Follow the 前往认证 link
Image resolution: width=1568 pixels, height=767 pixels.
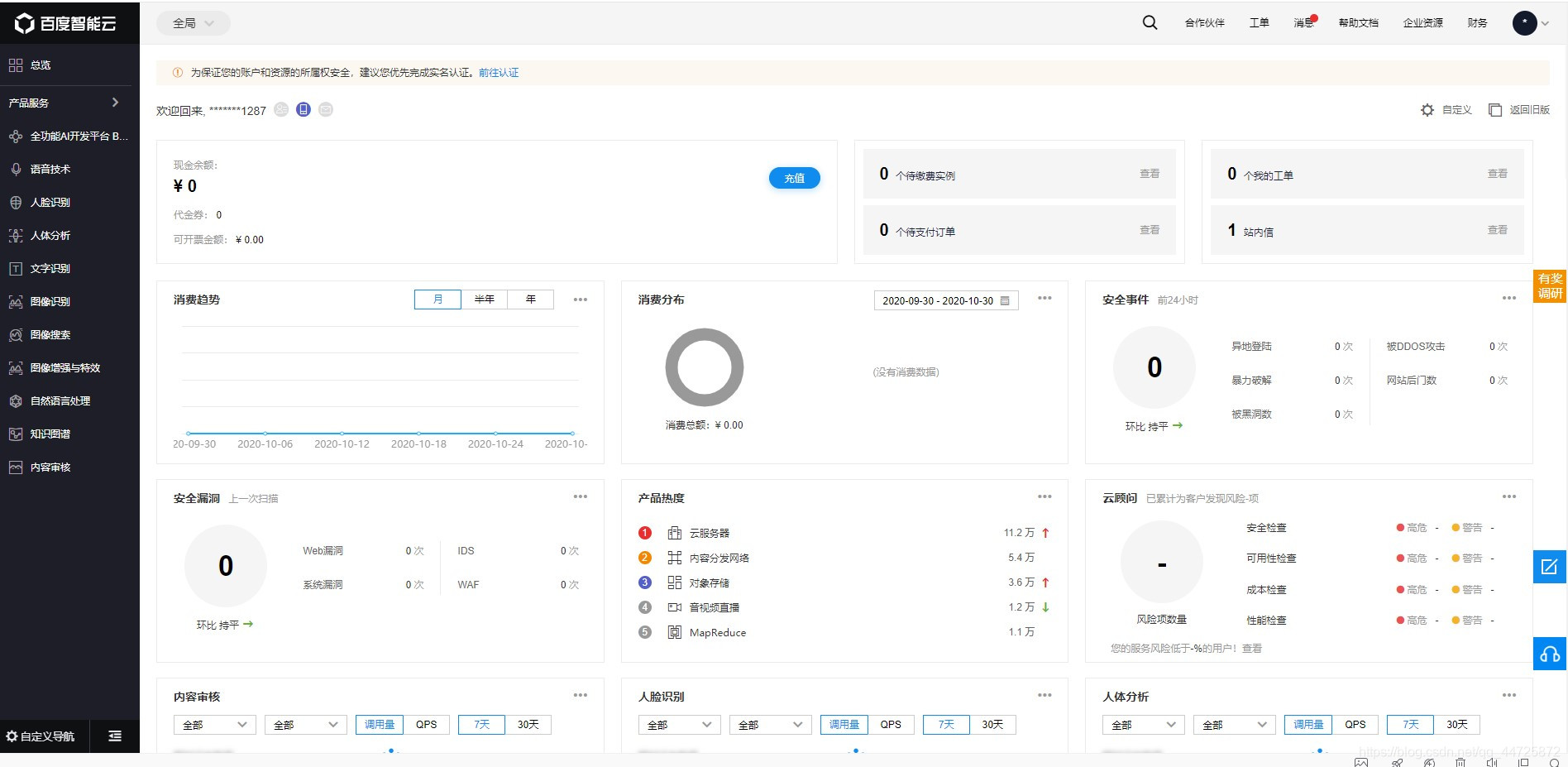(x=499, y=73)
